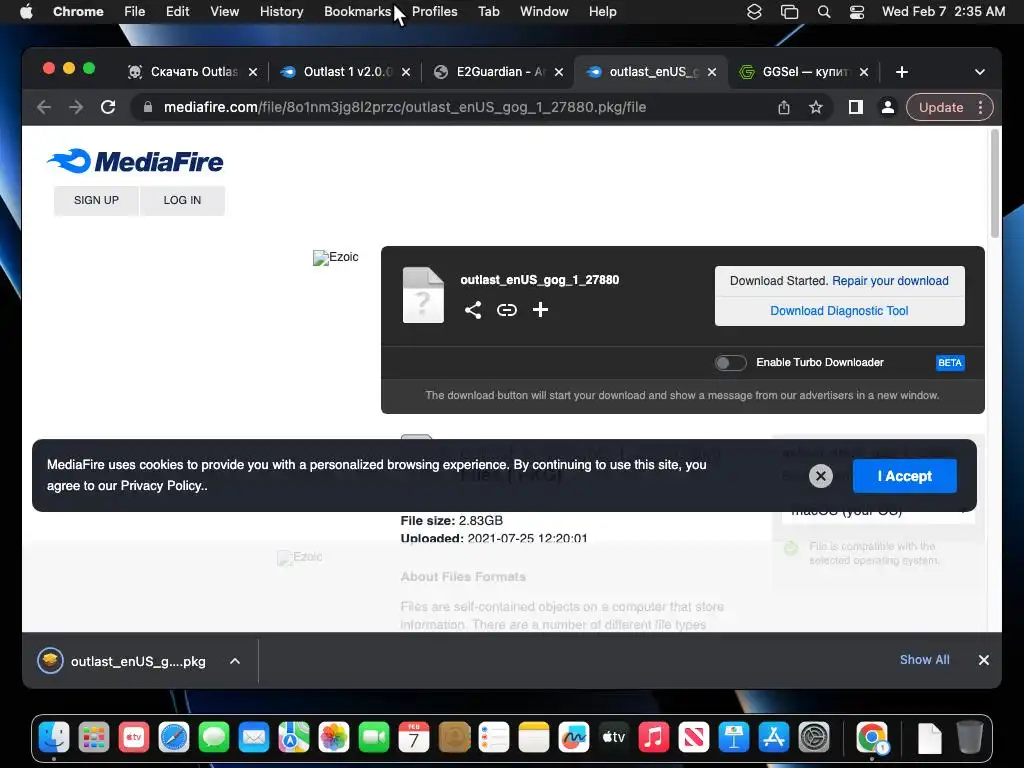The height and width of the screenshot is (768, 1024).
Task: Open the Bookmarks menu
Action: pyautogui.click(x=357, y=12)
